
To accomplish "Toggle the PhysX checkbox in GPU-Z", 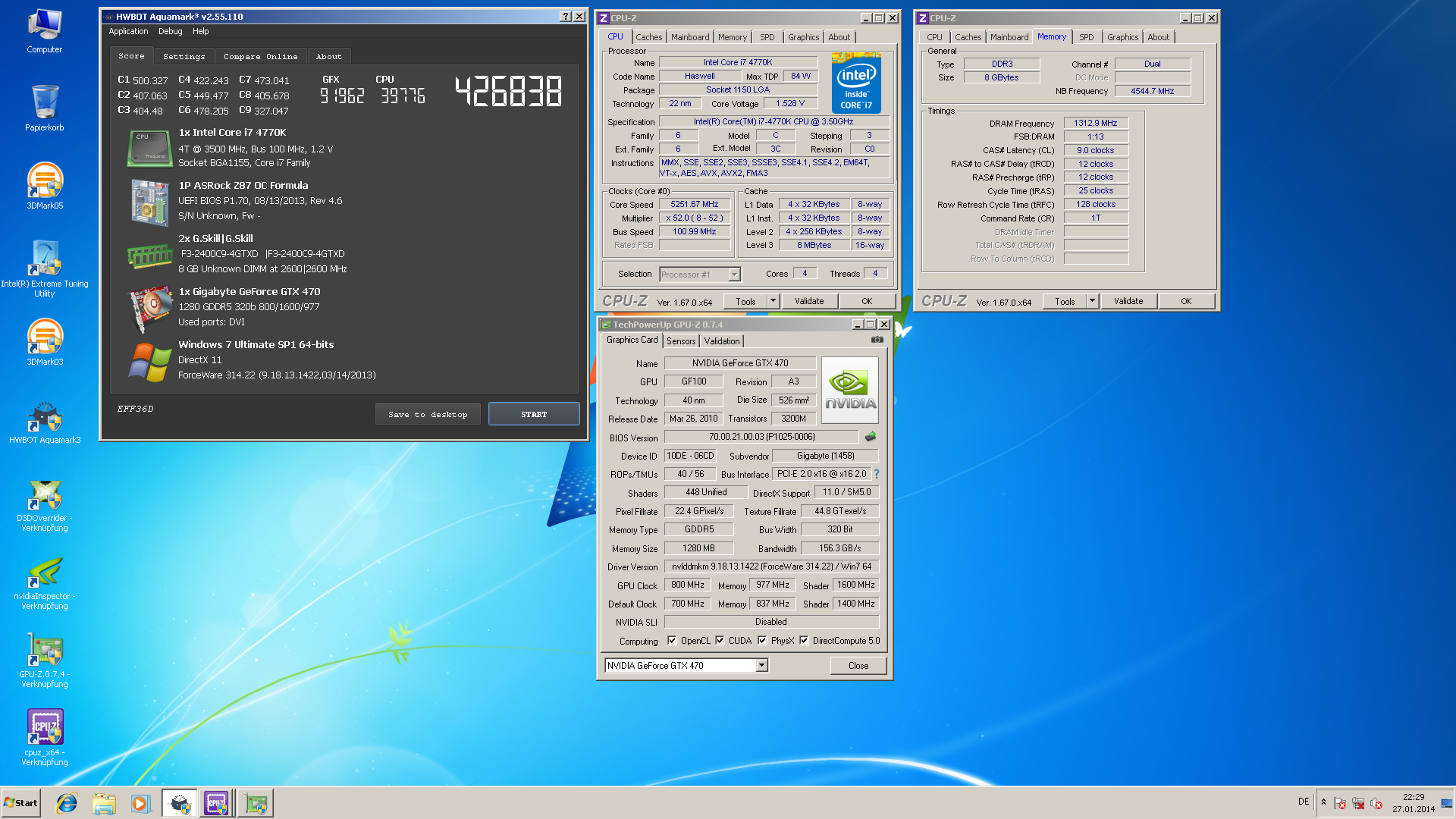I will 762,641.
